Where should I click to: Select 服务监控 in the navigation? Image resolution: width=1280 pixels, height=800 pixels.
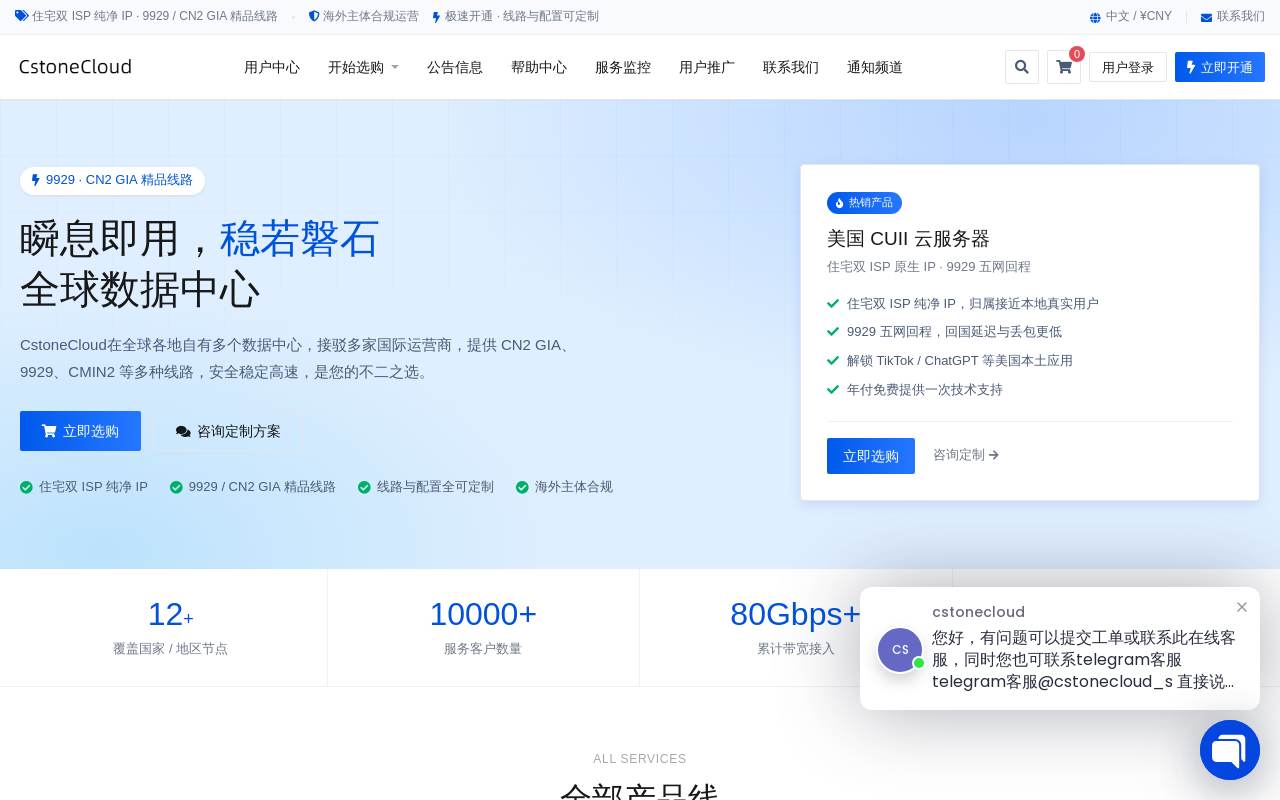[623, 67]
